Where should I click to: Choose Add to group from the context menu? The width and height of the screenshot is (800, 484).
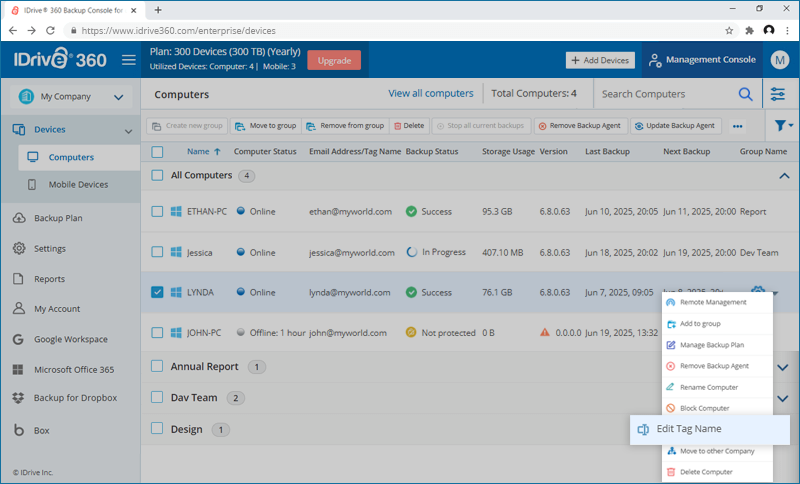click(717, 323)
